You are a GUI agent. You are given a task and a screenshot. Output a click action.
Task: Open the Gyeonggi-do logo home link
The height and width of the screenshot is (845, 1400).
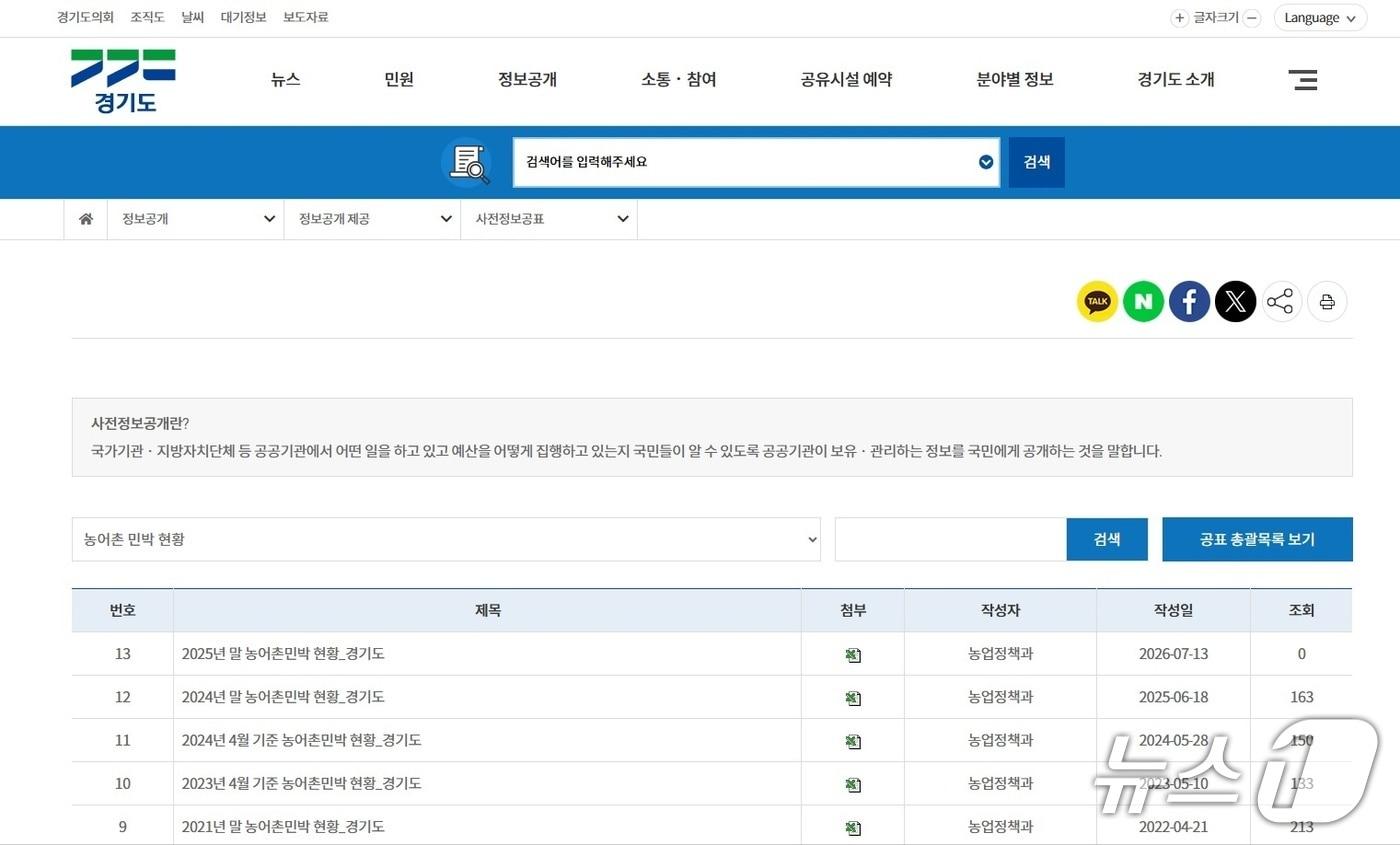point(123,80)
